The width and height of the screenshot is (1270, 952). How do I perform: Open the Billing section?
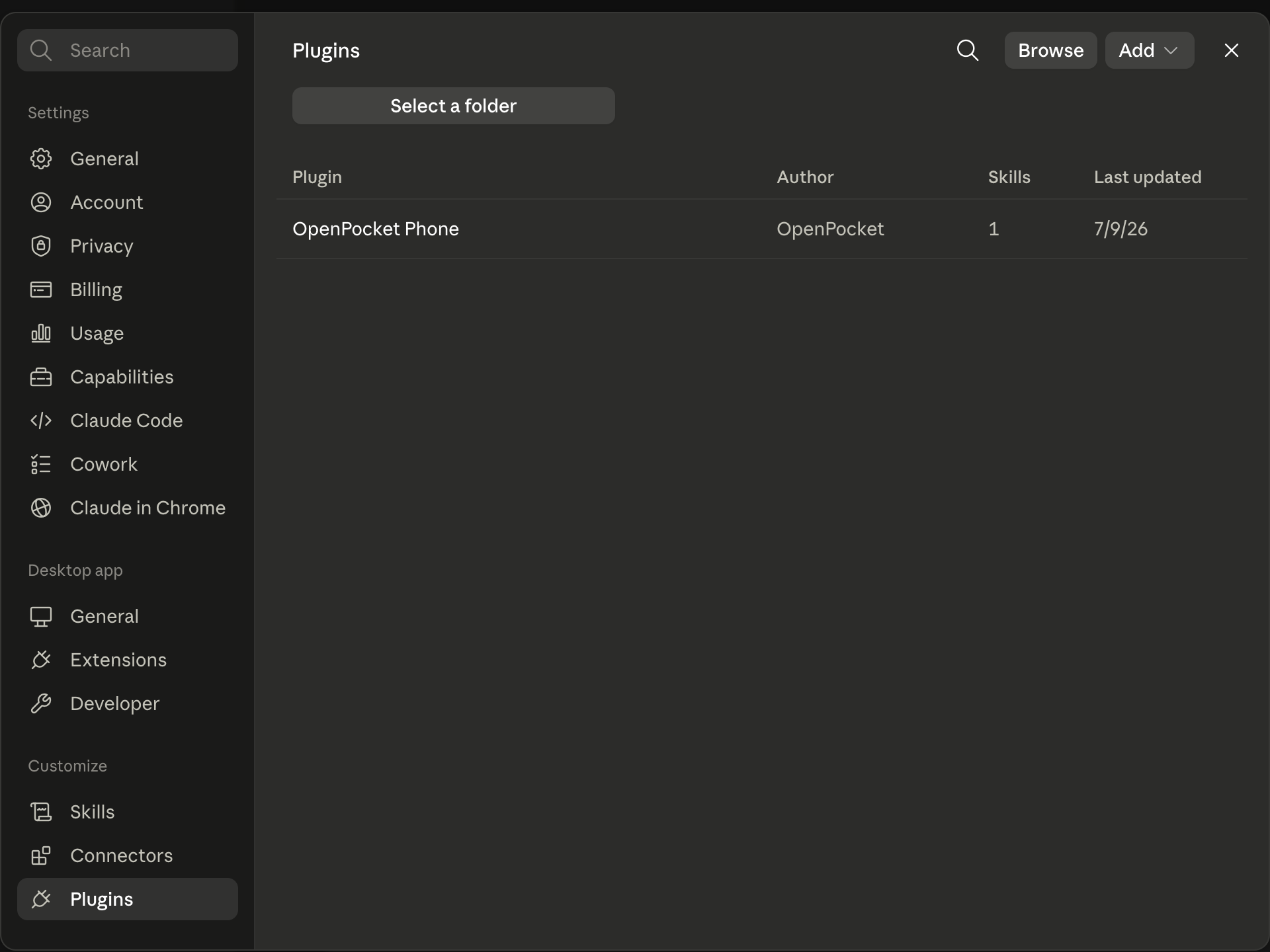click(128, 290)
